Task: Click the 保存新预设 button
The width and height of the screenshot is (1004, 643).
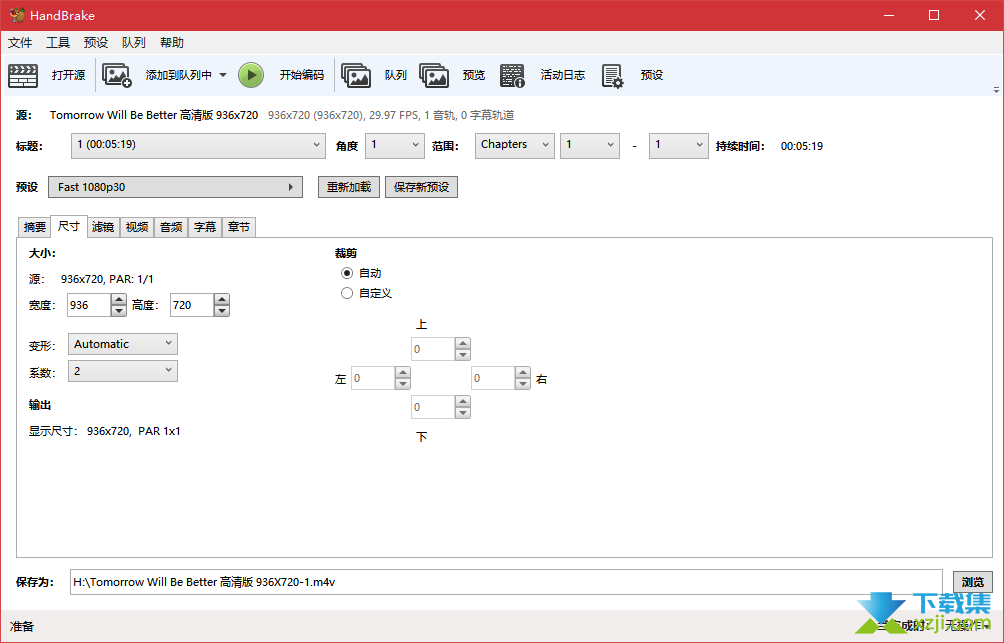Action: click(x=421, y=187)
